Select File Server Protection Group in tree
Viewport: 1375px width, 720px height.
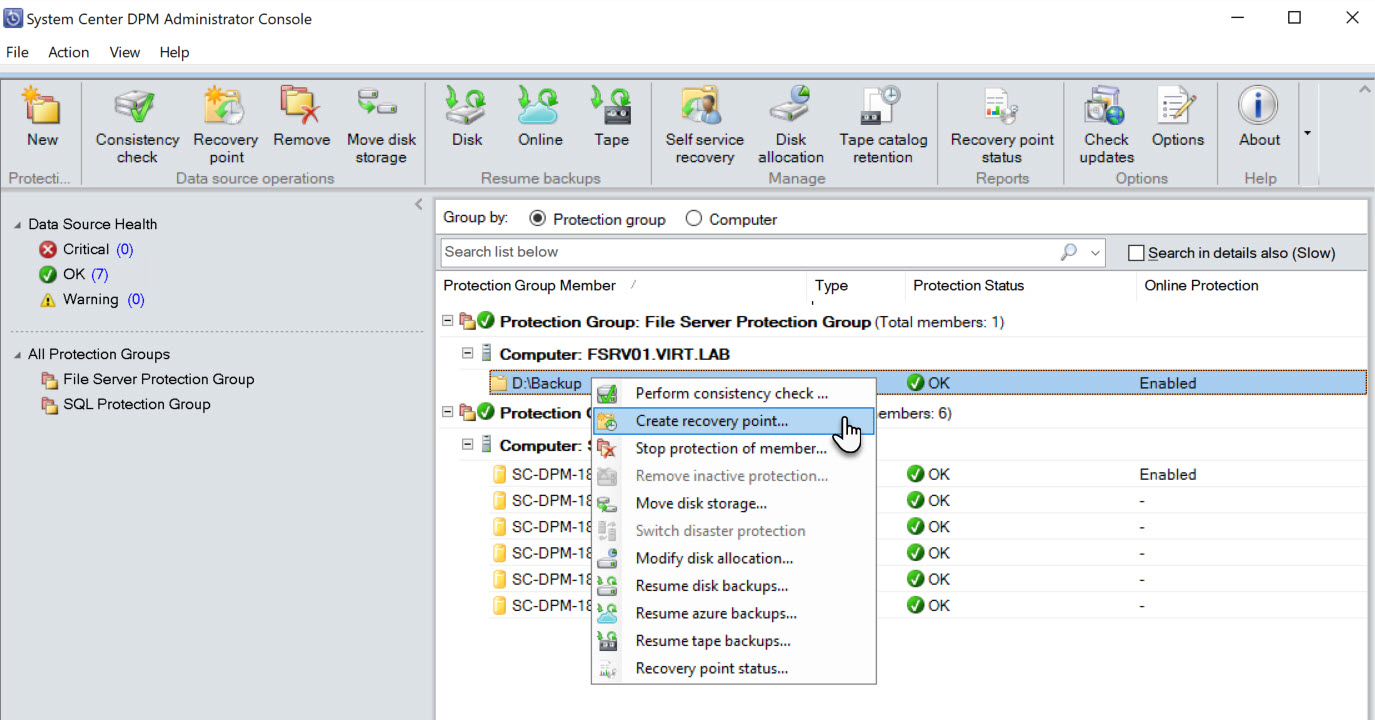pyautogui.click(x=158, y=380)
